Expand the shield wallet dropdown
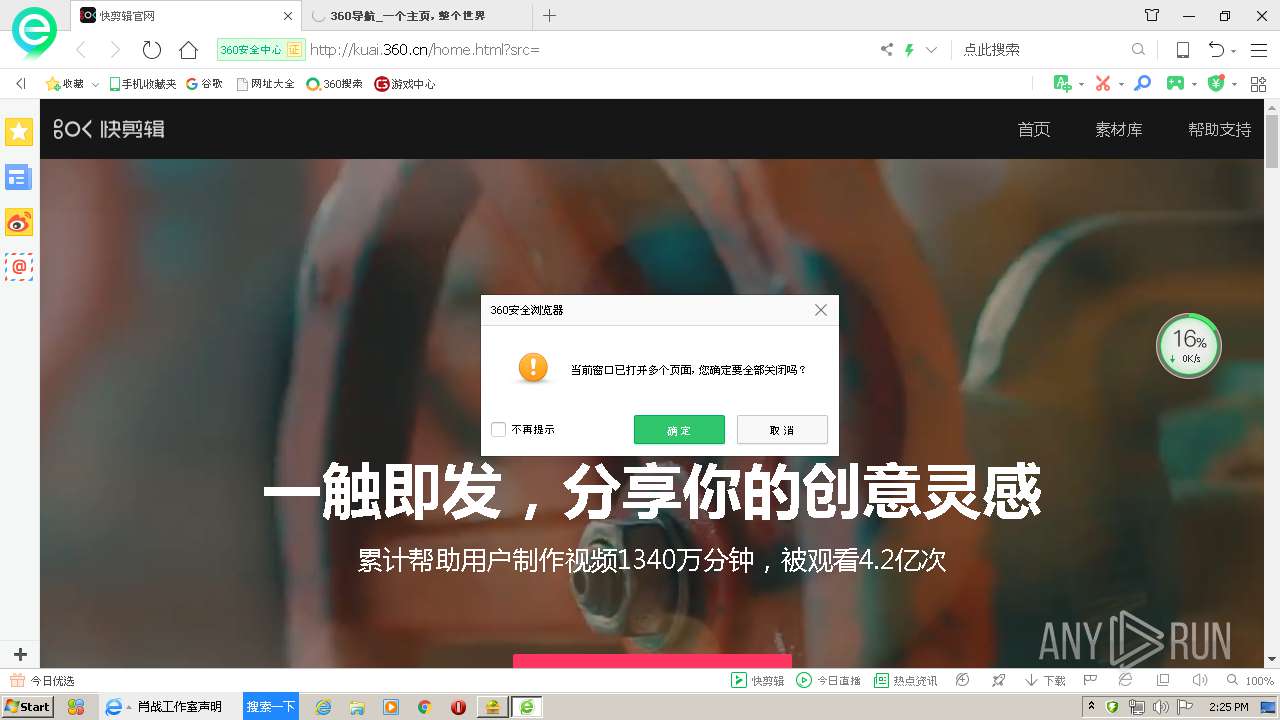This screenshot has height=720, width=1280. pos(1235,84)
